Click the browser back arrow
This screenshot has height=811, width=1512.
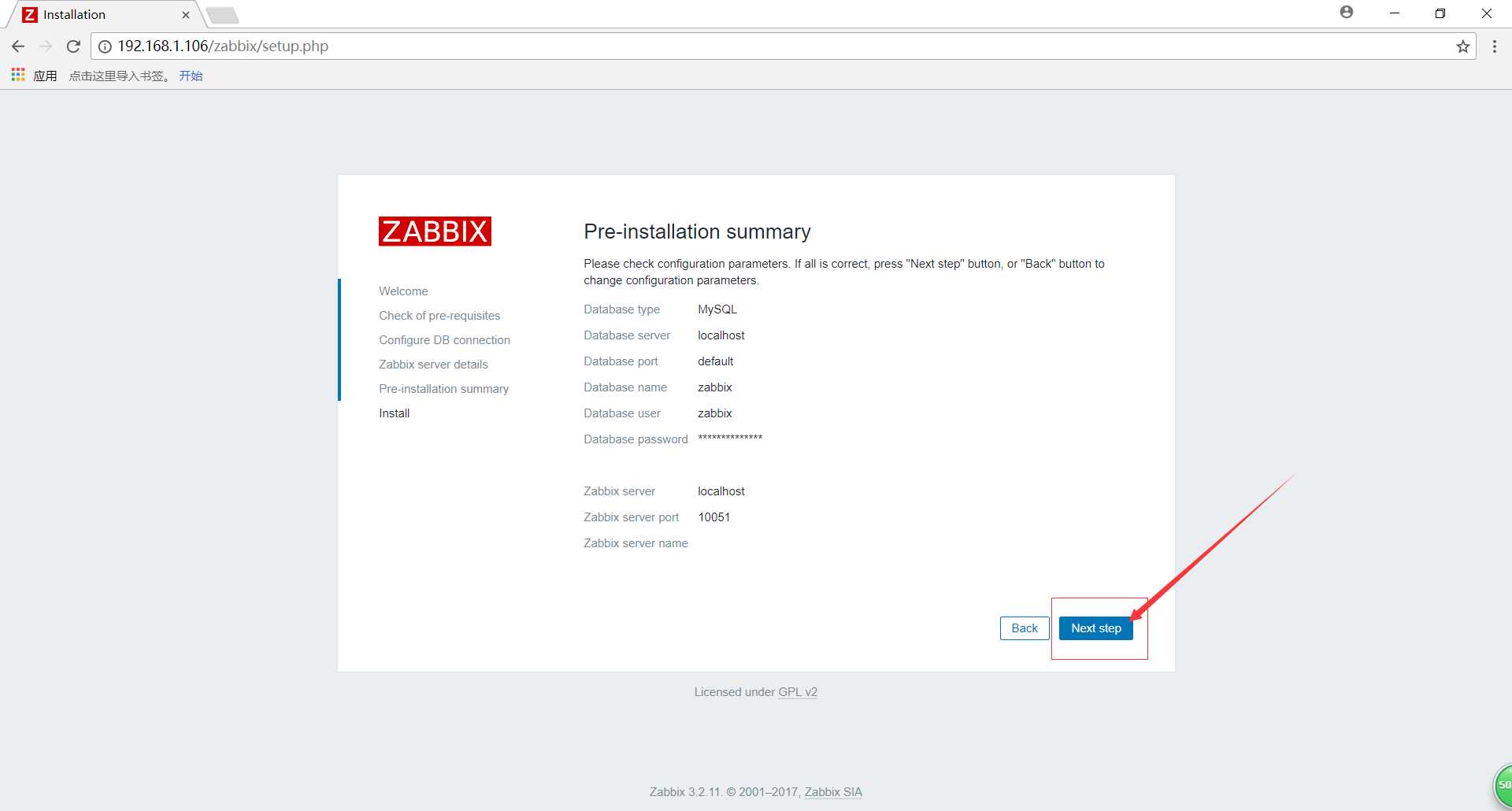pos(18,46)
